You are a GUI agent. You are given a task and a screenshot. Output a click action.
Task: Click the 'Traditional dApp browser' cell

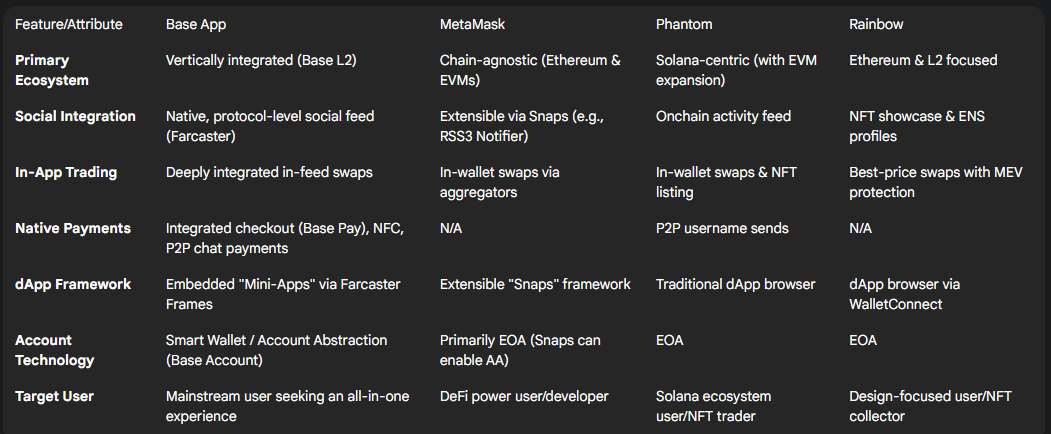pos(735,284)
